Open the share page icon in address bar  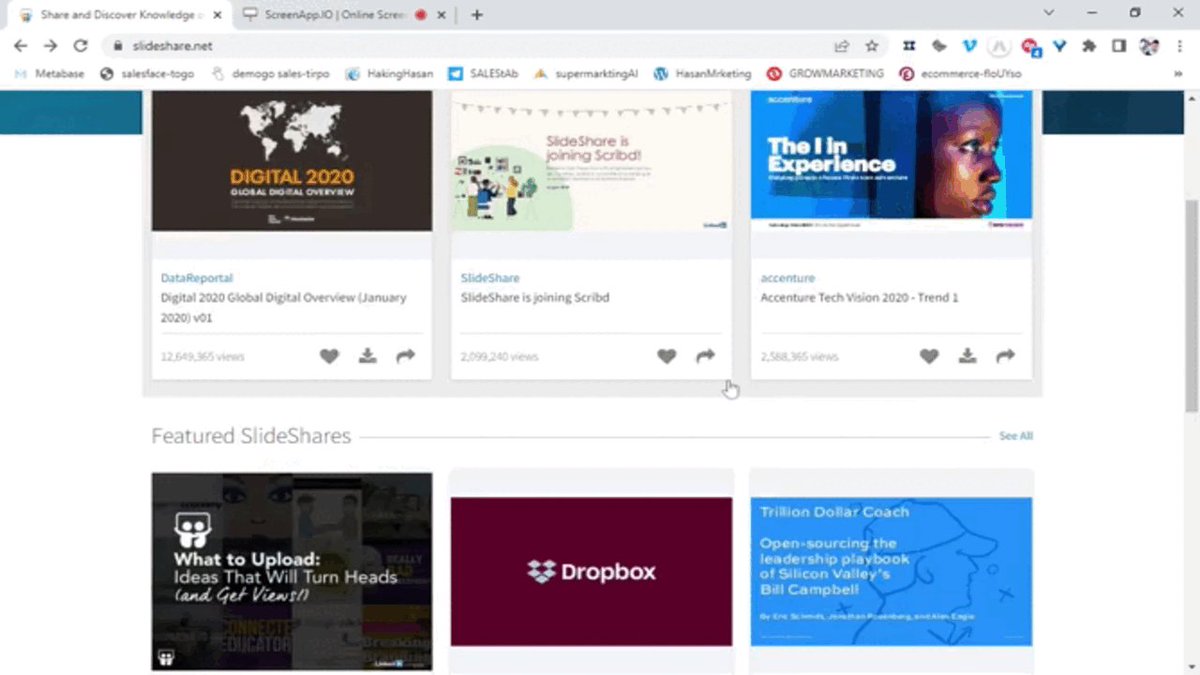(x=842, y=45)
